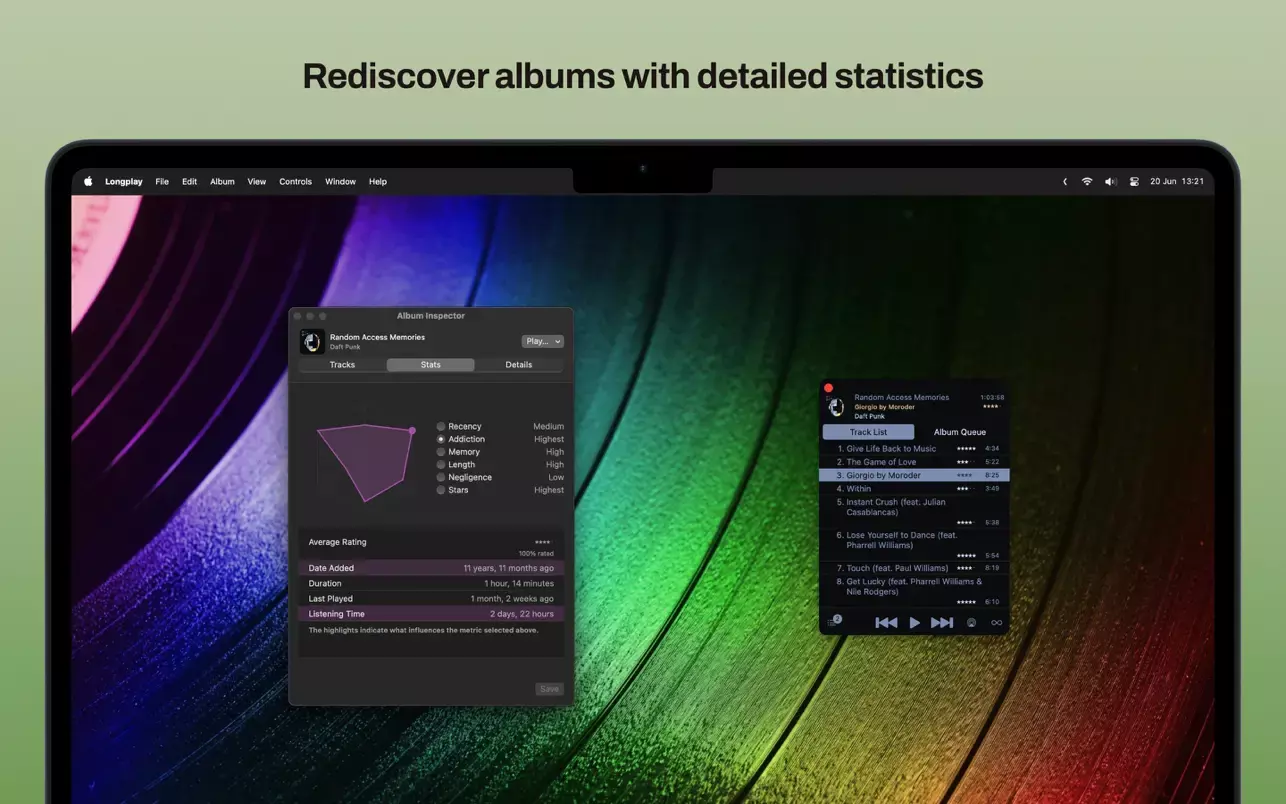The width and height of the screenshot is (1286, 804).
Task: Click the radar chart in Stats
Action: [365, 461]
